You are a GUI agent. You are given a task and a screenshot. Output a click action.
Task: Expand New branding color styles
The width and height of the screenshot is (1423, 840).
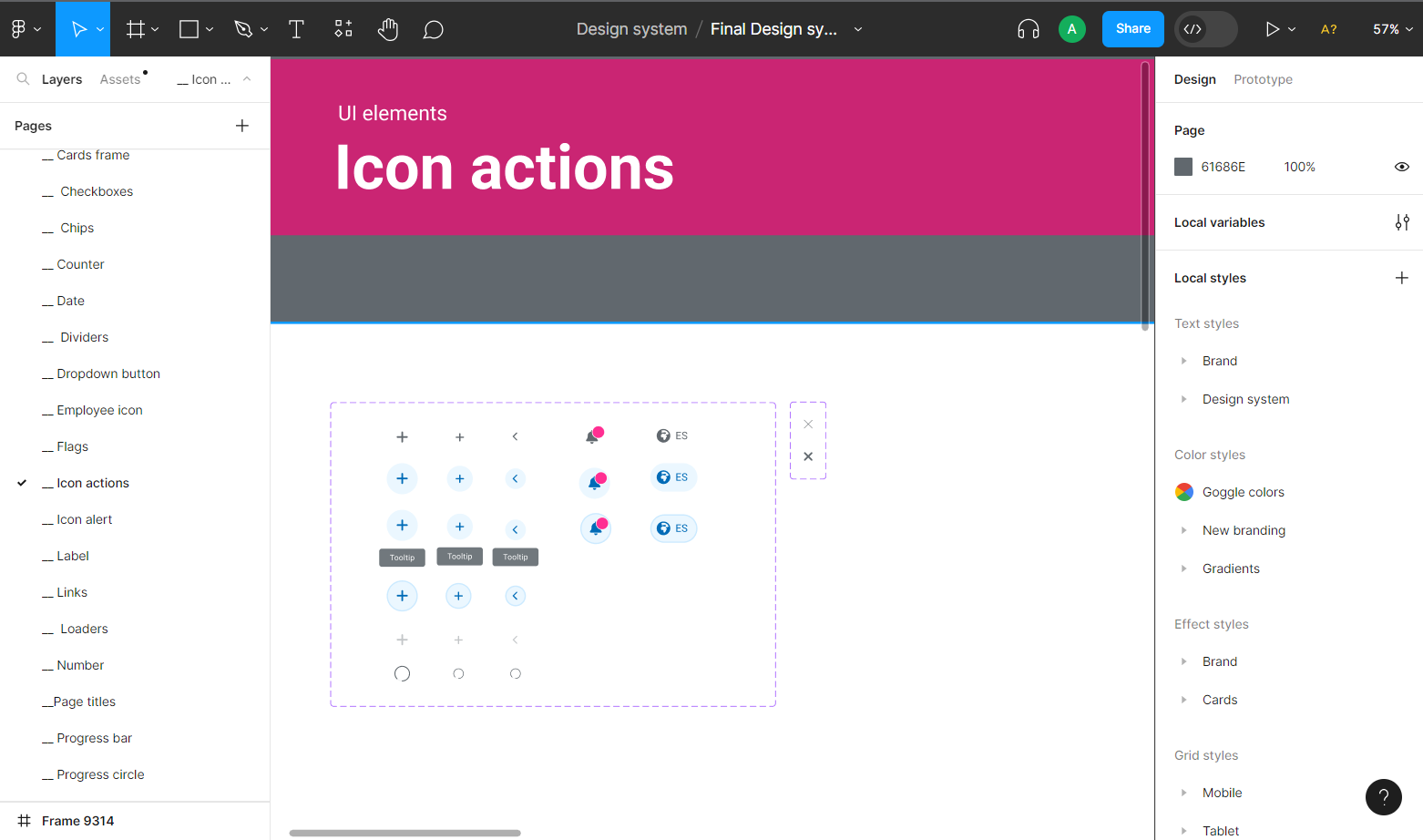tap(1183, 530)
